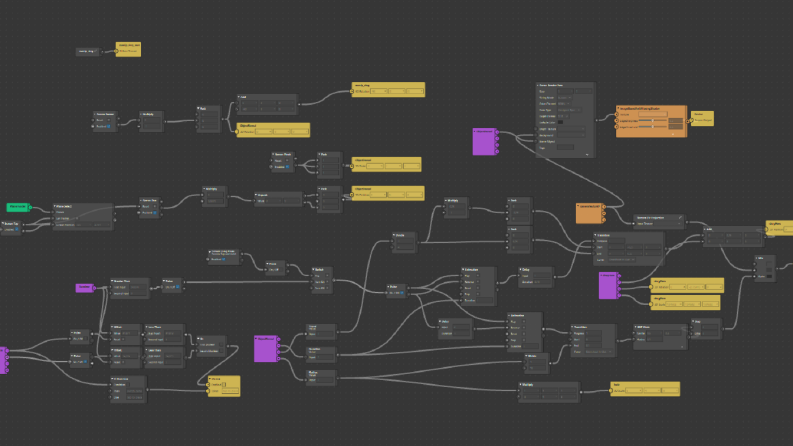Open the Depth texture dropdown in the render settings node
The width and height of the screenshot is (793, 446).
[571, 129]
